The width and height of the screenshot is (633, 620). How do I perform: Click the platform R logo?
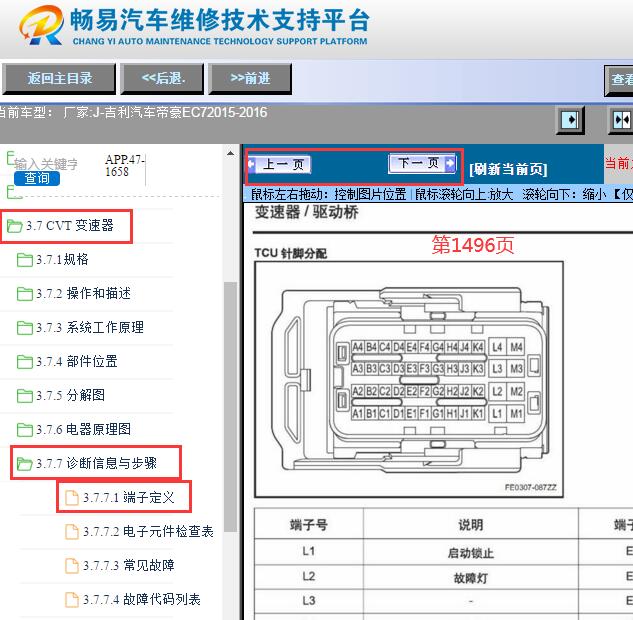42,25
